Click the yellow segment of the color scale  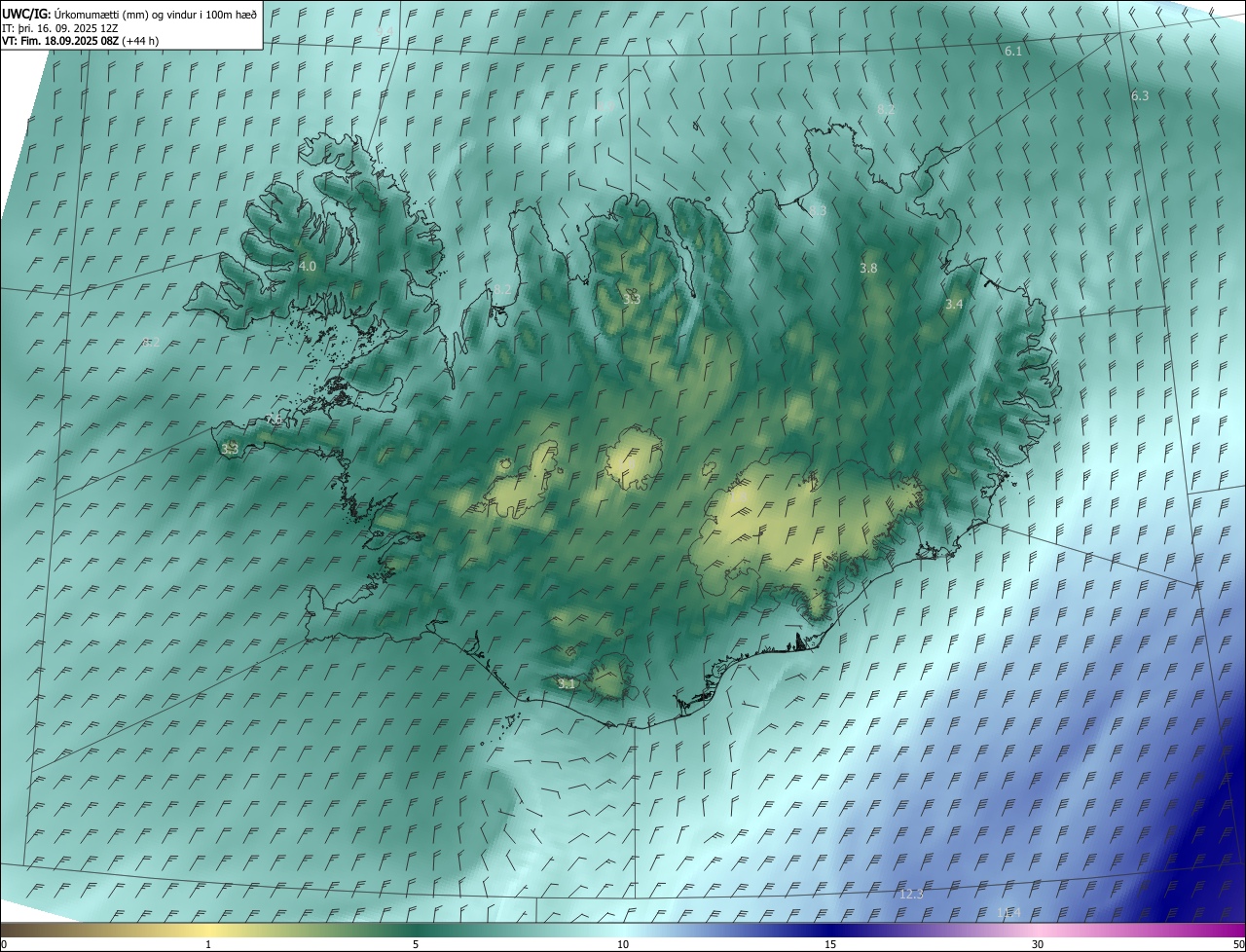(x=208, y=930)
